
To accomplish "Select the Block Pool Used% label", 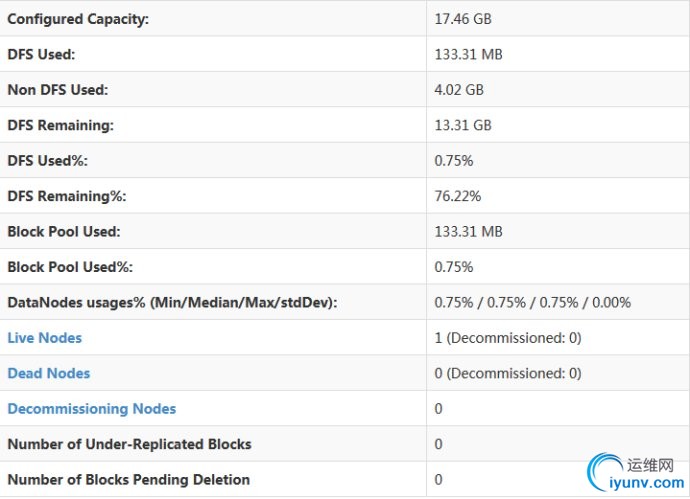I will pos(70,267).
